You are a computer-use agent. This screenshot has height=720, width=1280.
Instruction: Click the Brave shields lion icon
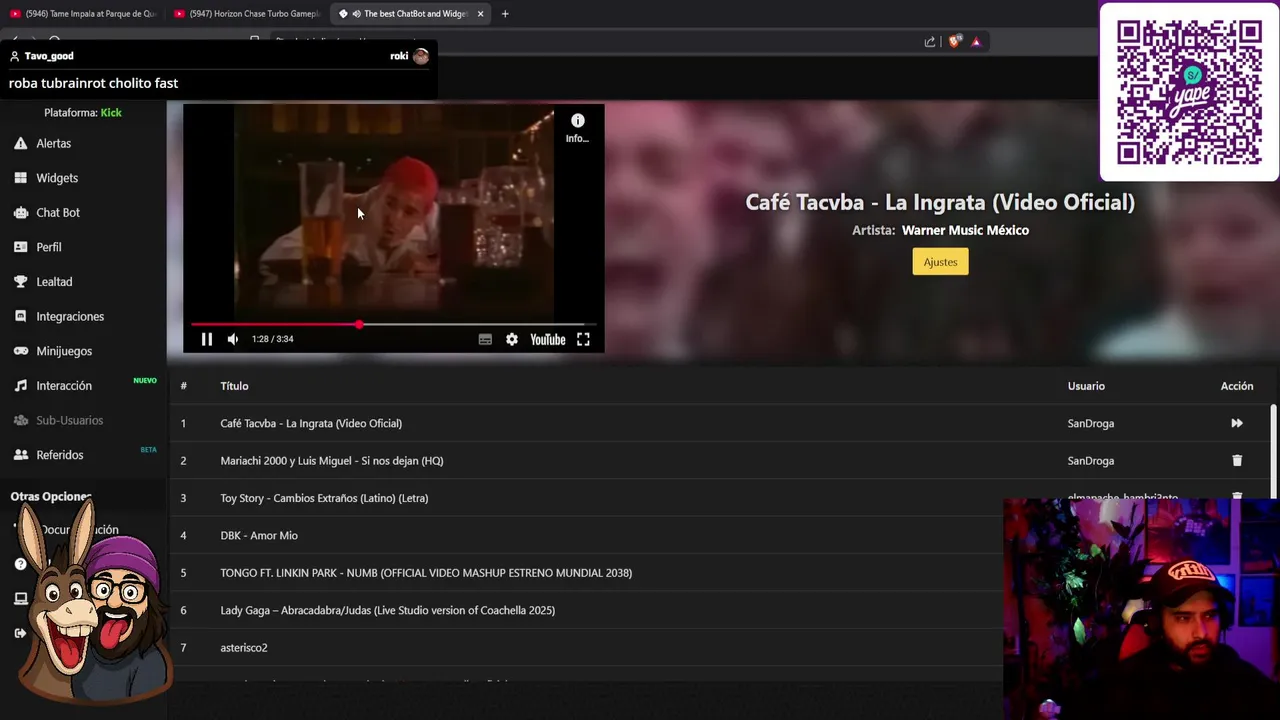tap(954, 41)
